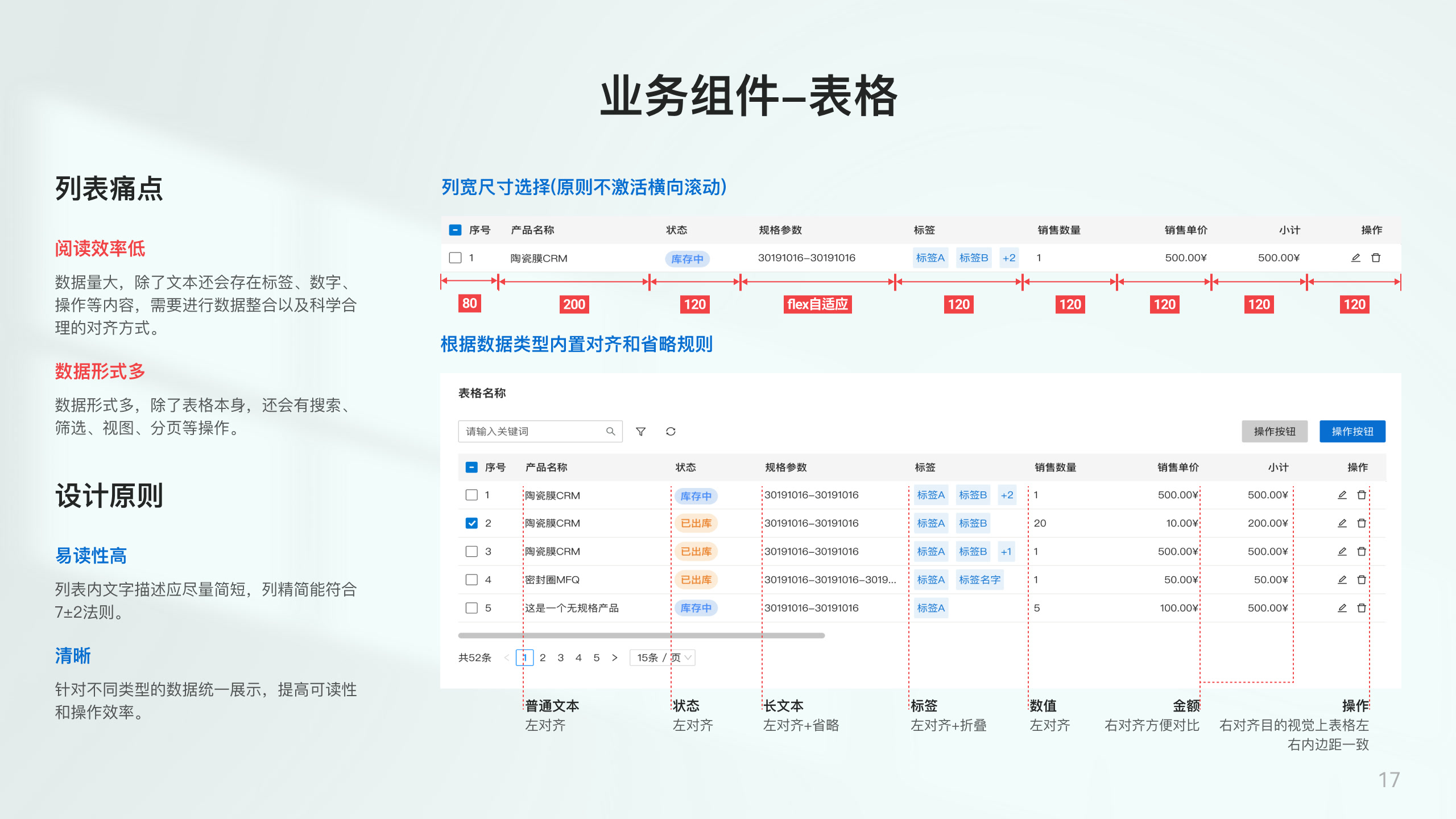Delete row 1 in the lower table
1456x819 pixels.
[1362, 495]
